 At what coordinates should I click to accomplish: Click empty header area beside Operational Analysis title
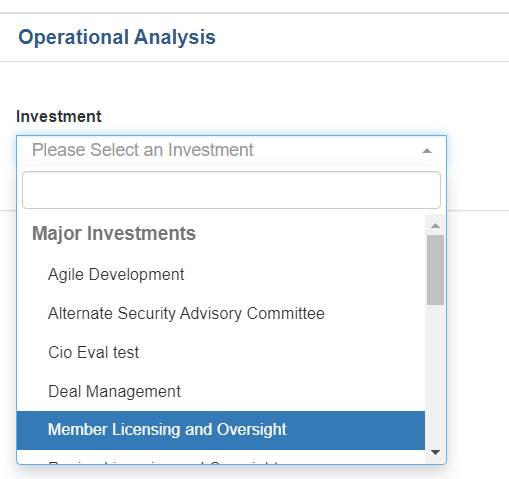click(x=360, y=37)
